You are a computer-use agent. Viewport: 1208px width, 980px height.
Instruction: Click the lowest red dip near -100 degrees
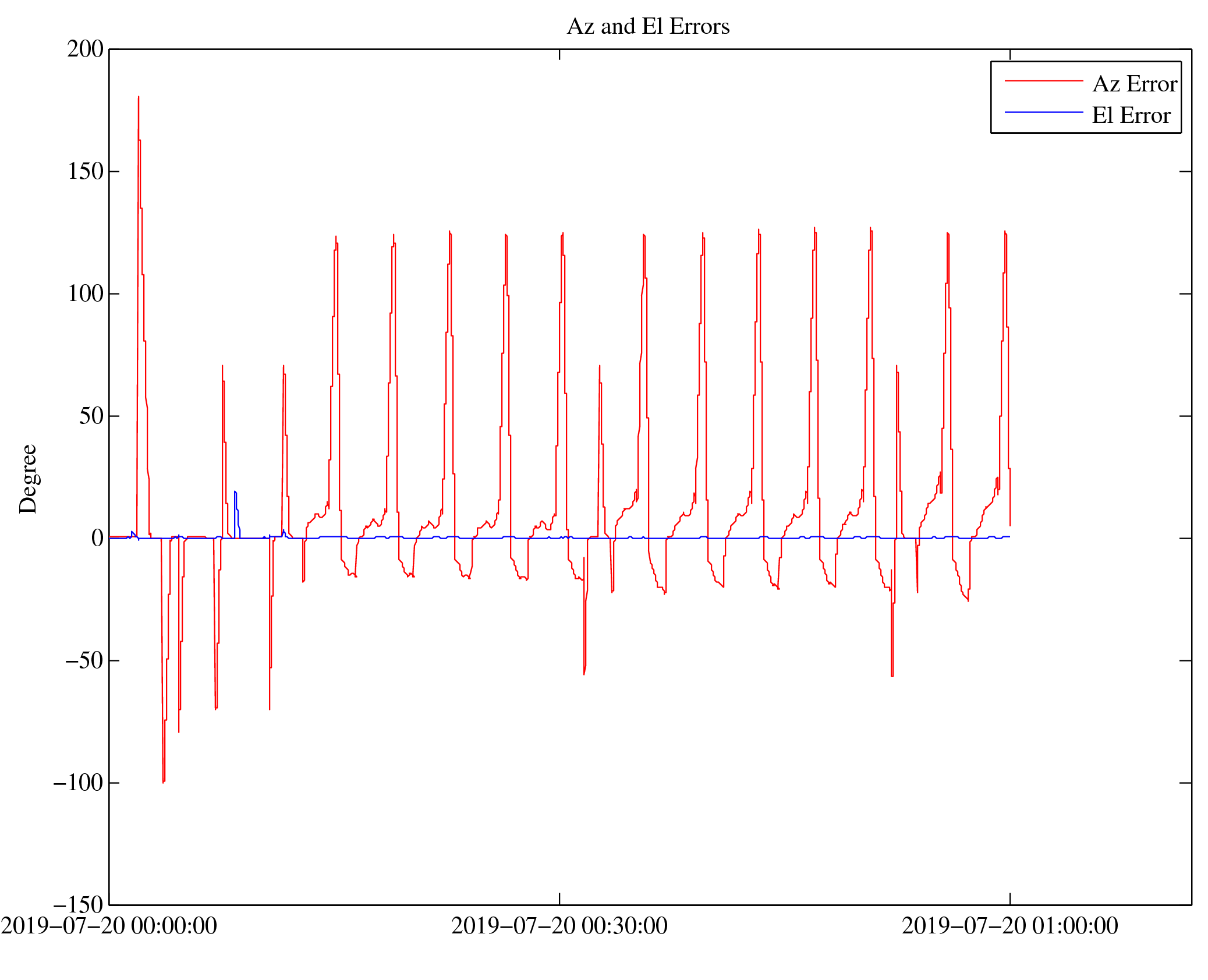click(x=164, y=780)
